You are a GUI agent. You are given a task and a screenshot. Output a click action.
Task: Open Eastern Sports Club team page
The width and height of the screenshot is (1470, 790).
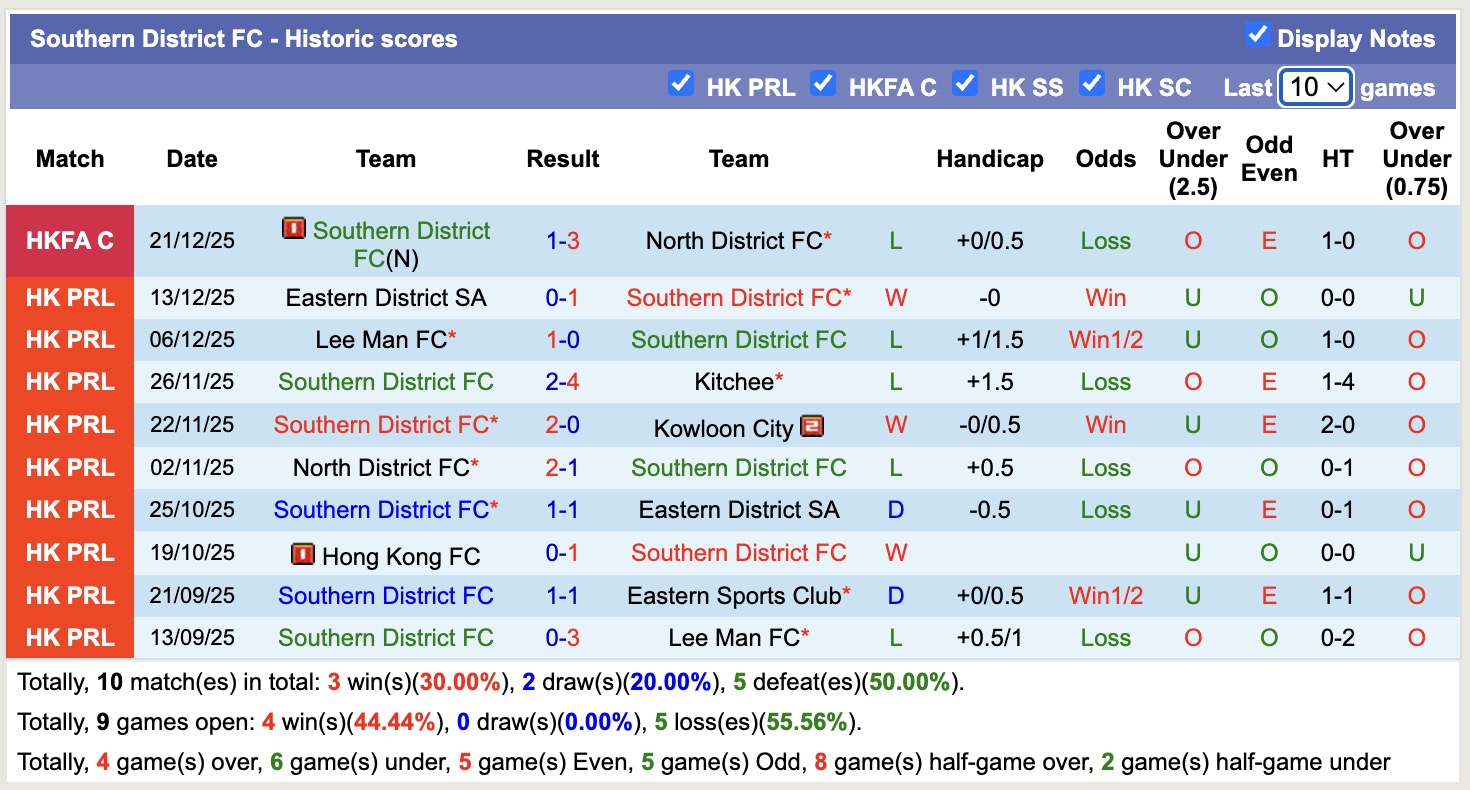pos(734,596)
